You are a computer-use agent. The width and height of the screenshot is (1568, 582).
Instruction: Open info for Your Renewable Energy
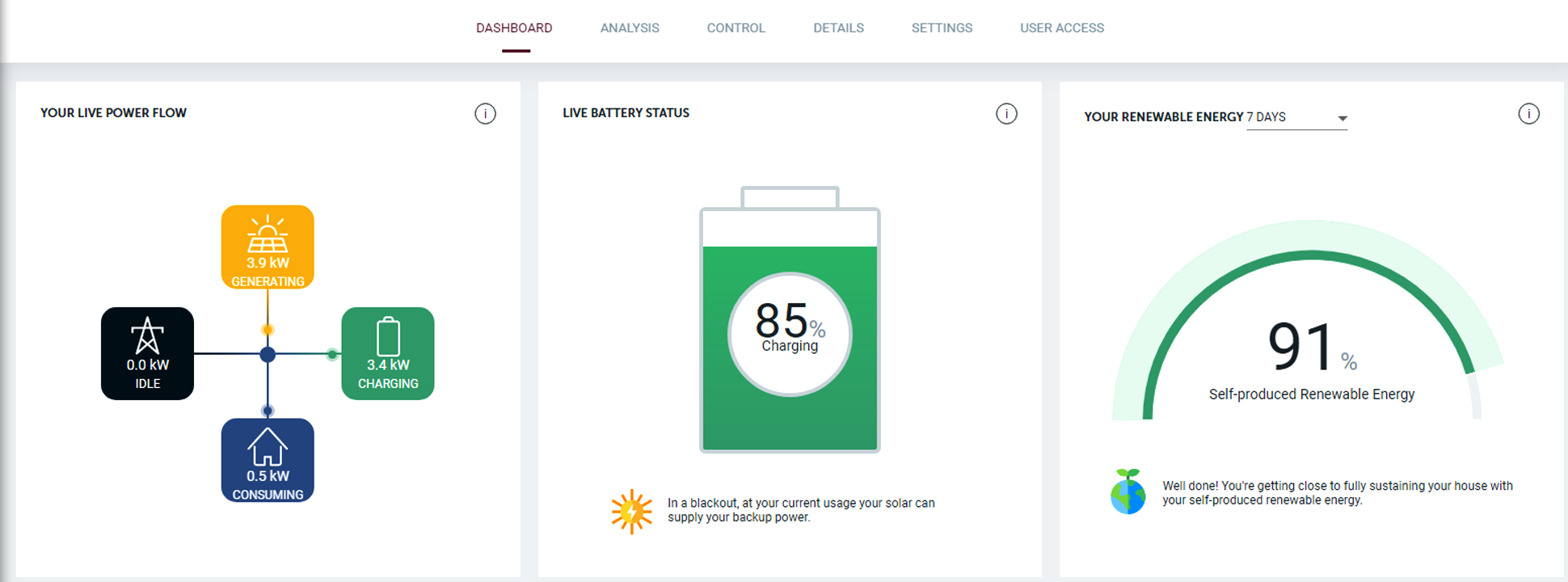tap(1528, 114)
